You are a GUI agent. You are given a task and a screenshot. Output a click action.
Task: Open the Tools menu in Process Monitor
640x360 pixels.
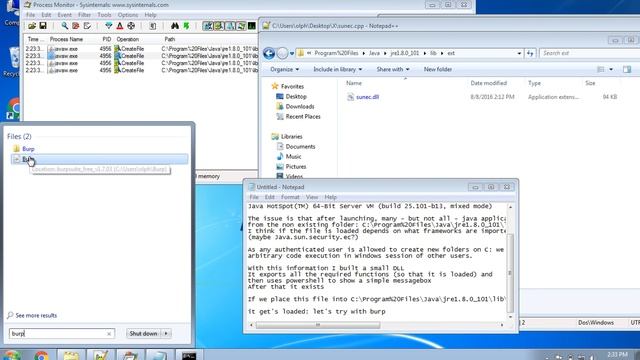click(x=104, y=15)
